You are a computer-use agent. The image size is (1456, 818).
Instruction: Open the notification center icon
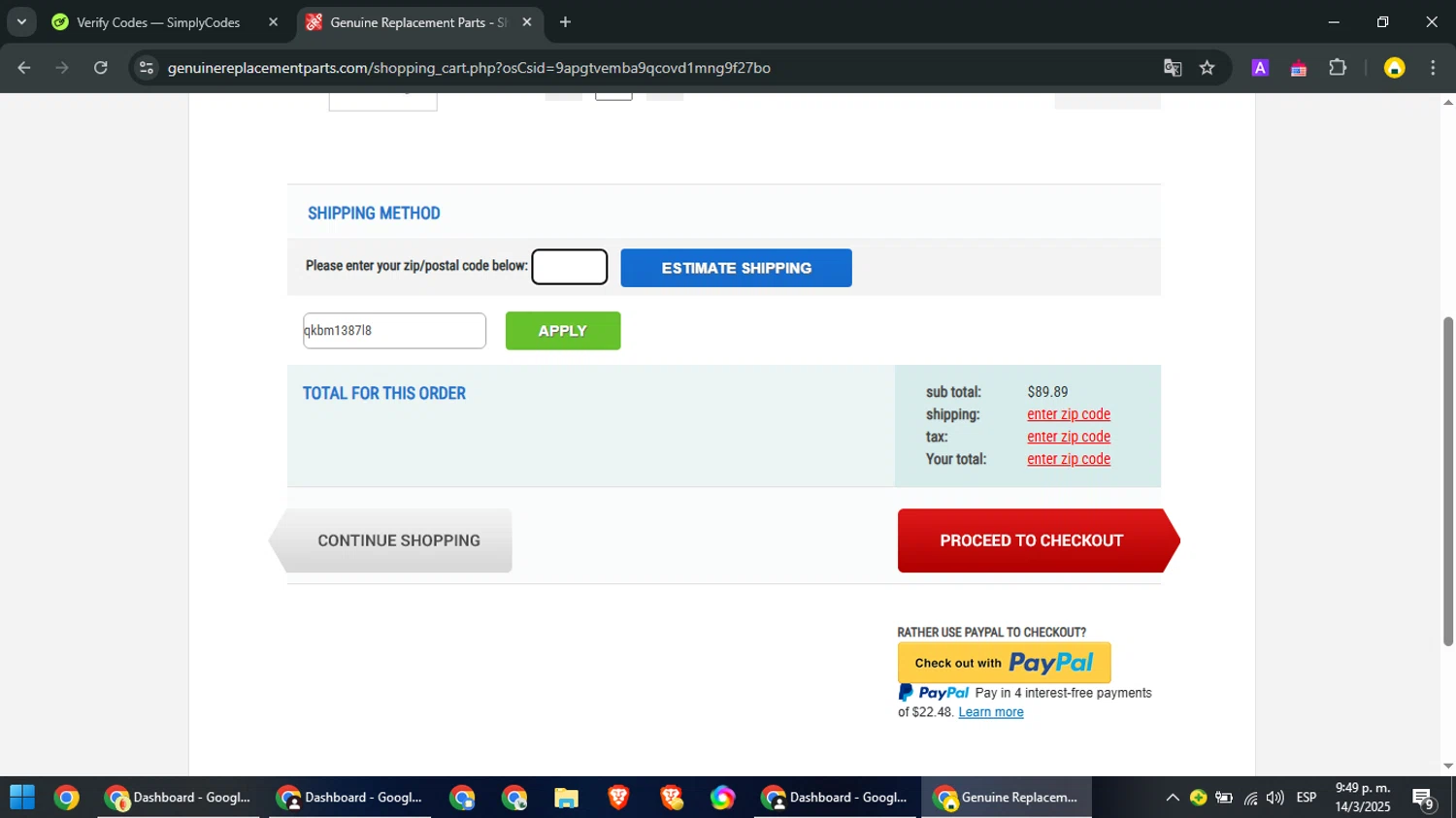coord(1424,799)
